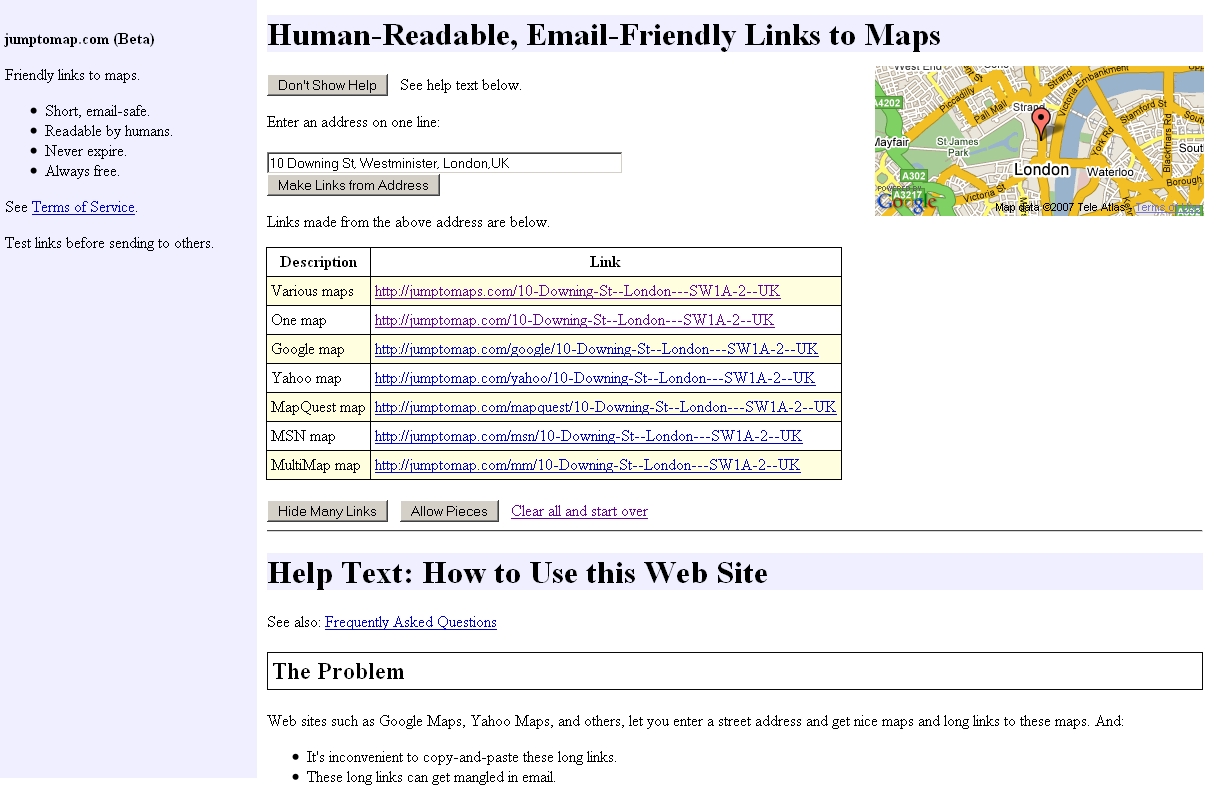Click the Hide Many Links button

point(327,511)
